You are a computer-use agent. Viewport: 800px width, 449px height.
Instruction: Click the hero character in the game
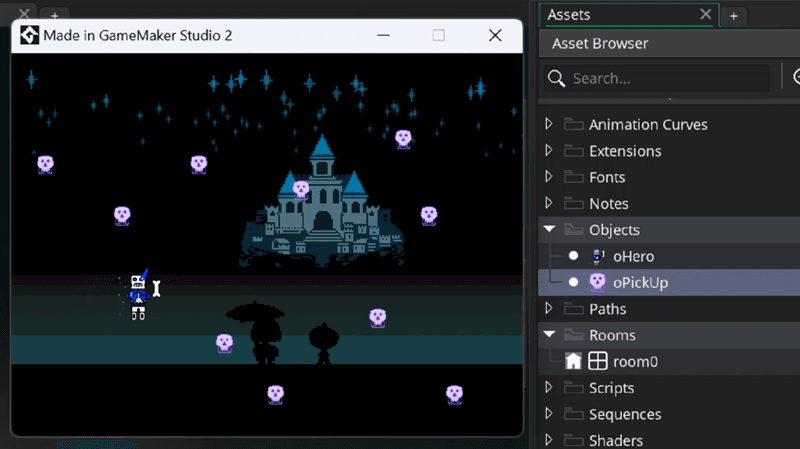coord(138,295)
